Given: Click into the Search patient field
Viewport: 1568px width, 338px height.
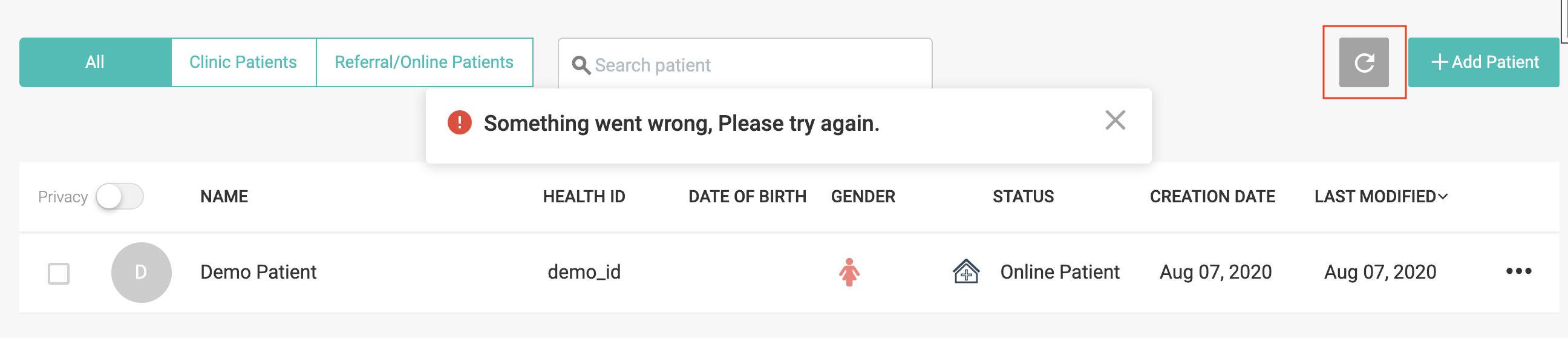Looking at the screenshot, I should 755,65.
